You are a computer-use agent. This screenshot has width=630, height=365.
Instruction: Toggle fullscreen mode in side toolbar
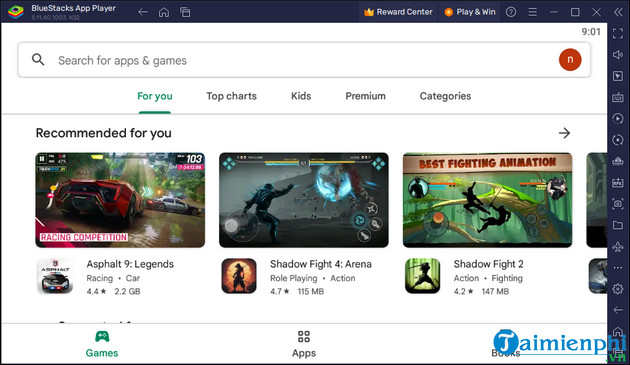click(618, 33)
